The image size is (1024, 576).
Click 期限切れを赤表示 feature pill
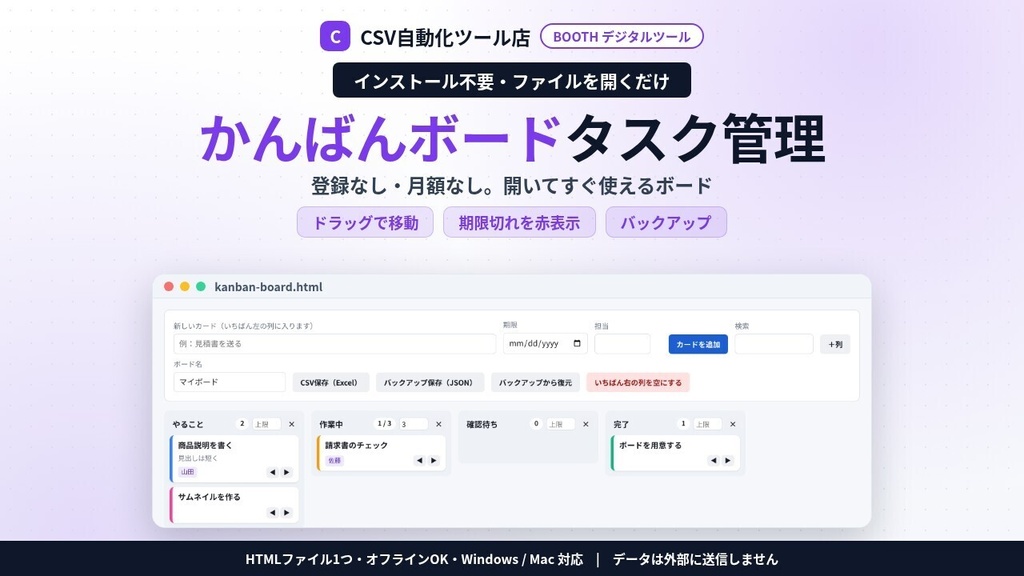click(x=519, y=223)
